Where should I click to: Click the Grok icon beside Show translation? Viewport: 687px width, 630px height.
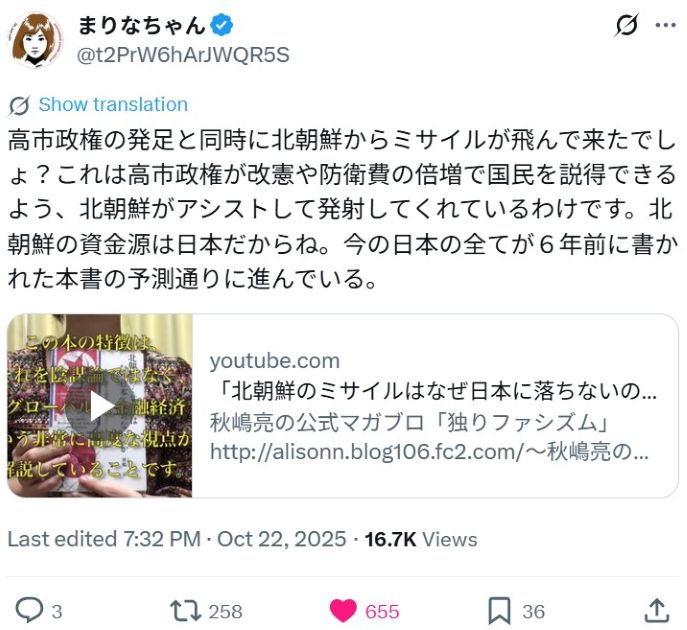[x=19, y=105]
